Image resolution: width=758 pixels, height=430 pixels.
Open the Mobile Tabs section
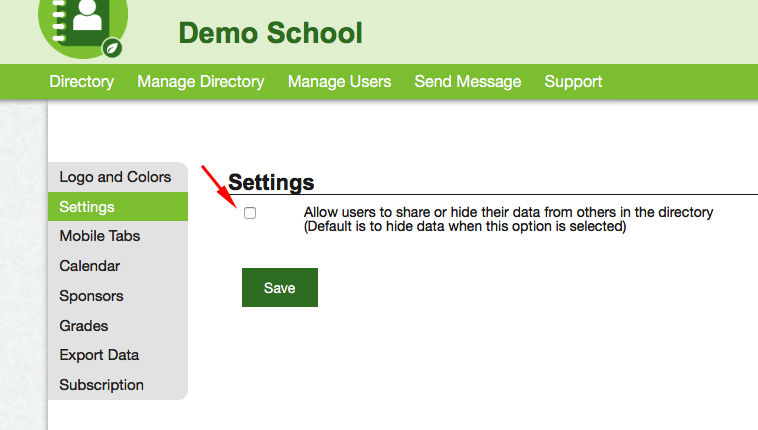[x=100, y=236]
